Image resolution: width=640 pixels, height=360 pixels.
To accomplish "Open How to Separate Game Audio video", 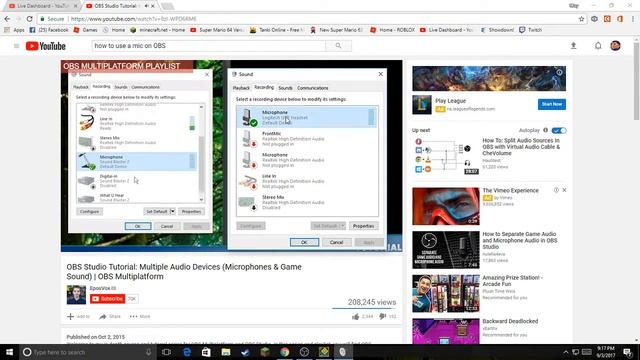I will point(520,240).
